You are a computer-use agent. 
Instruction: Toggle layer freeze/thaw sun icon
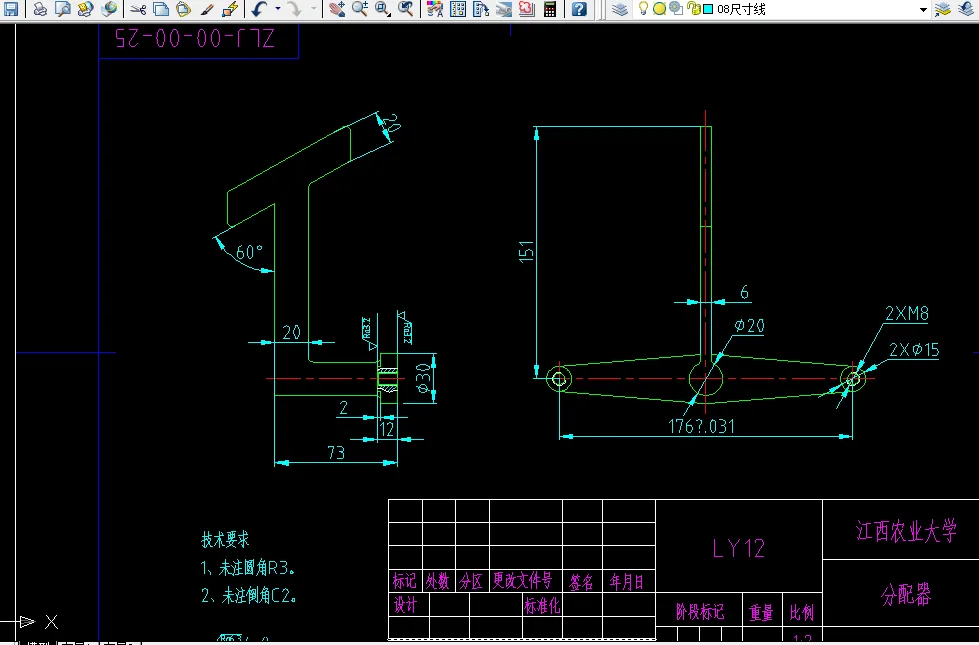tap(659, 9)
